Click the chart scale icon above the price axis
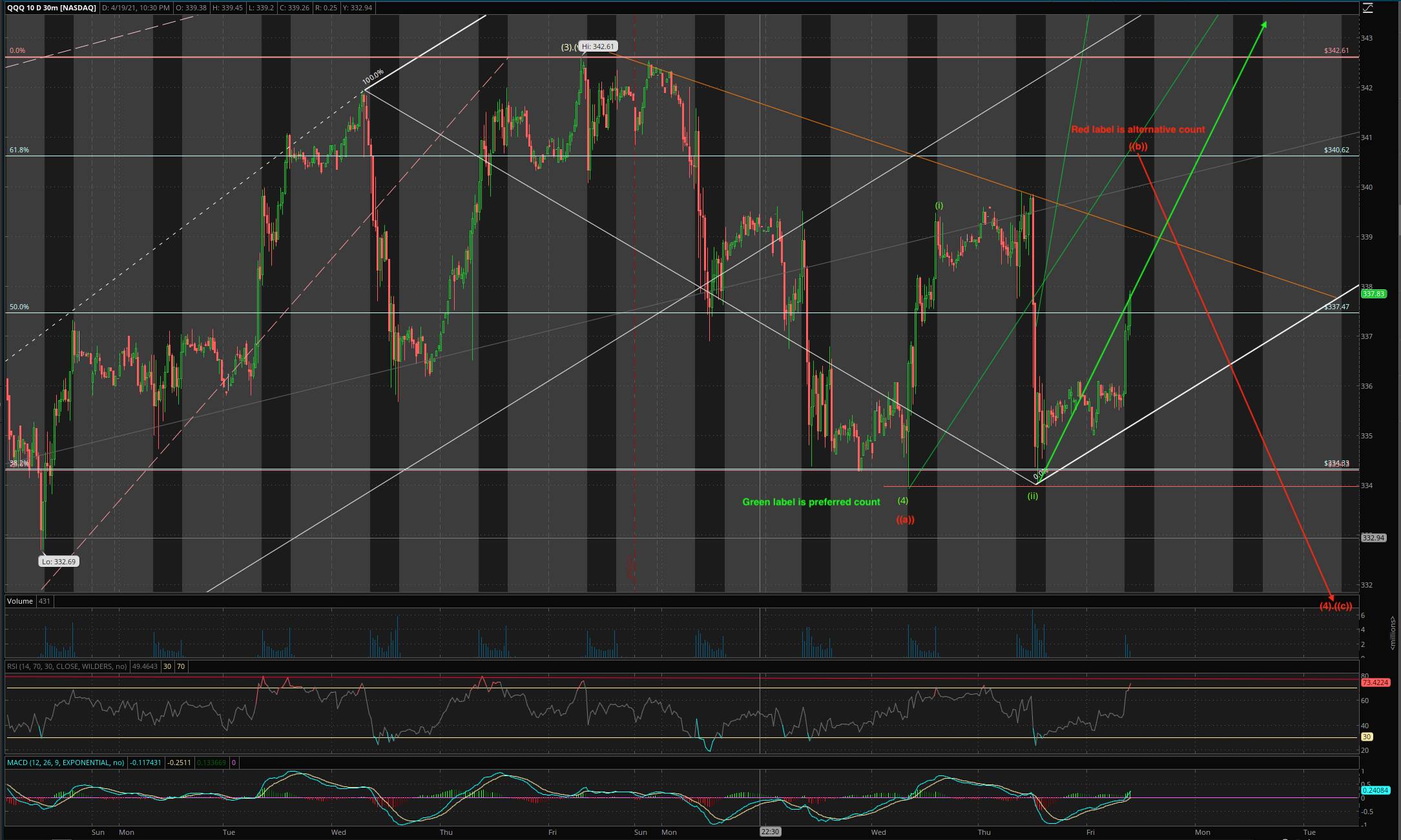Image resolution: width=1401 pixels, height=840 pixels. pyautogui.click(x=1367, y=8)
